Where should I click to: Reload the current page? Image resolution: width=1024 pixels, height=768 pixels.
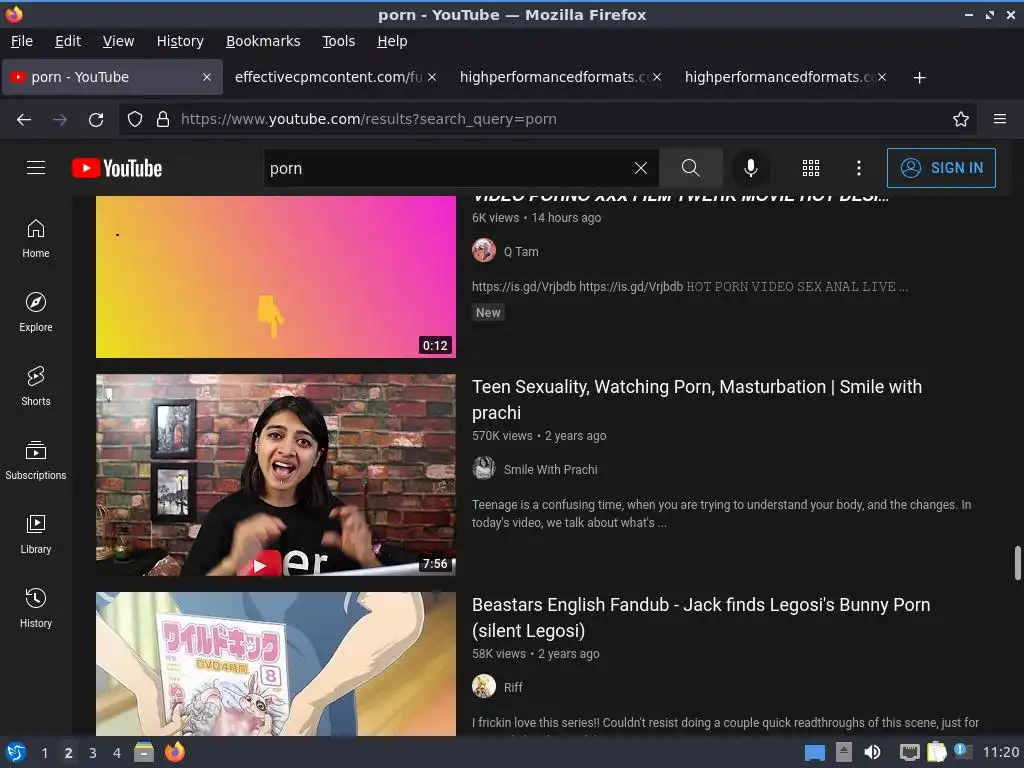point(96,120)
